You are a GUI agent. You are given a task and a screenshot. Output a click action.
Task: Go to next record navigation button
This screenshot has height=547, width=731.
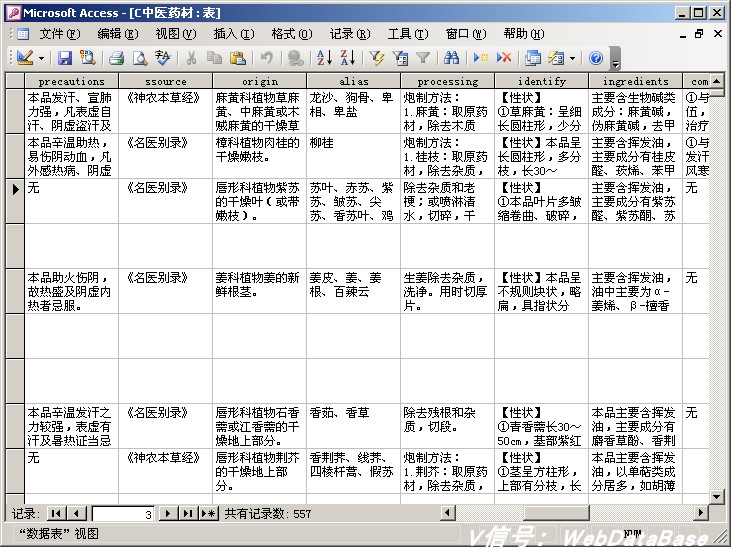pyautogui.click(x=167, y=513)
